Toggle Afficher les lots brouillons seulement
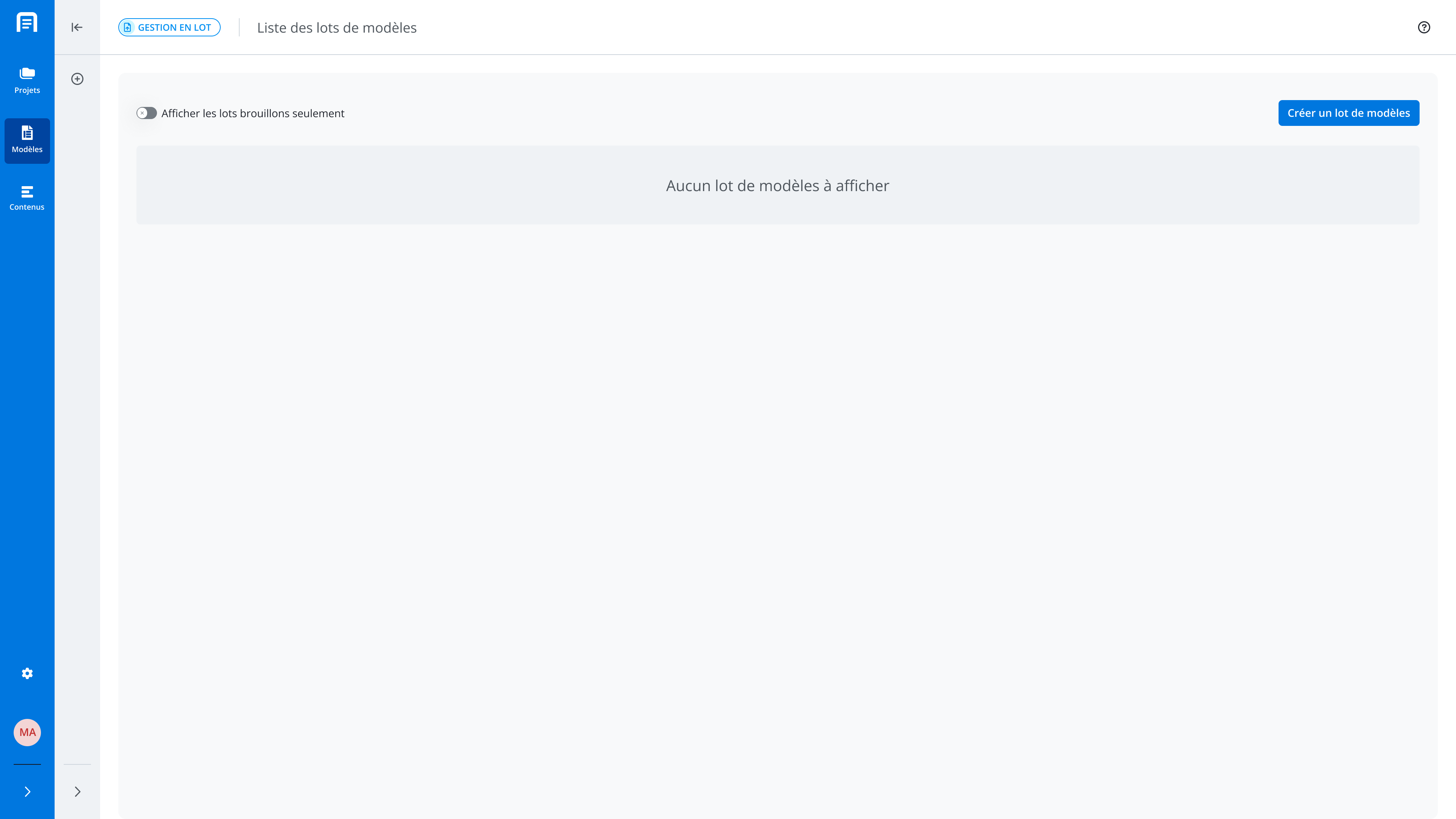This screenshot has height=819, width=1456. [x=146, y=113]
